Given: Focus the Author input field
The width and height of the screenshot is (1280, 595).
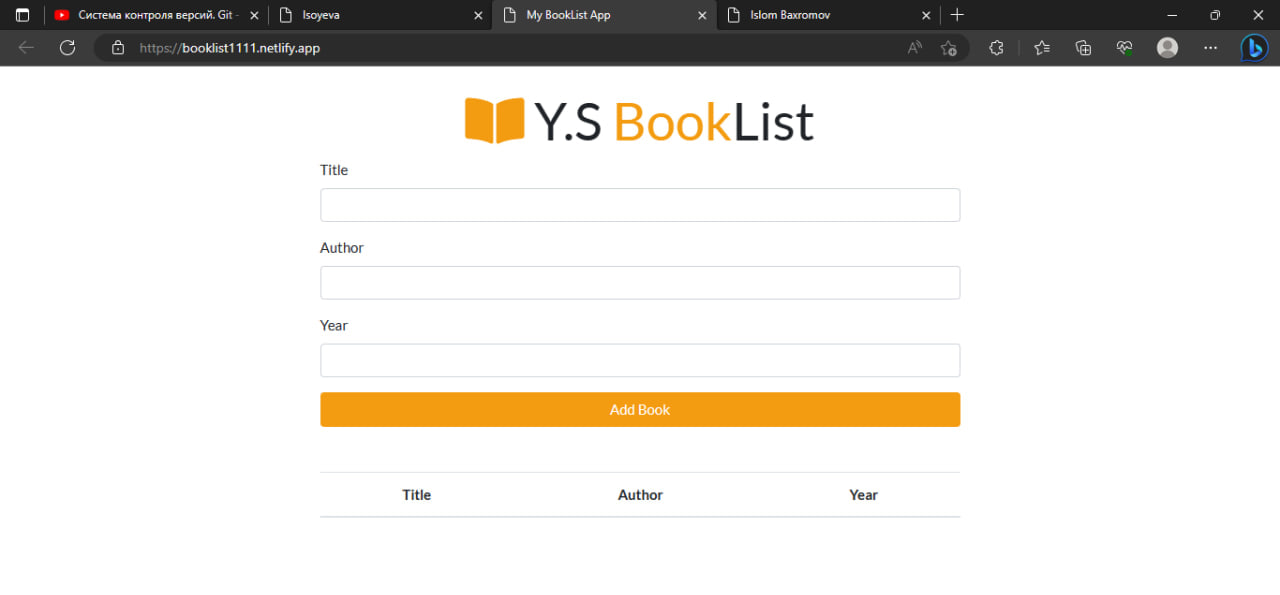Looking at the screenshot, I should click(640, 283).
